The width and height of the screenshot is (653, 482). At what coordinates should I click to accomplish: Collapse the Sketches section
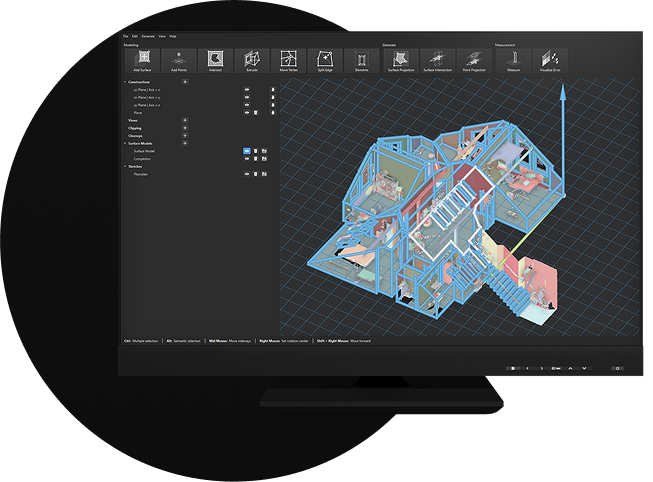pyautogui.click(x=125, y=166)
